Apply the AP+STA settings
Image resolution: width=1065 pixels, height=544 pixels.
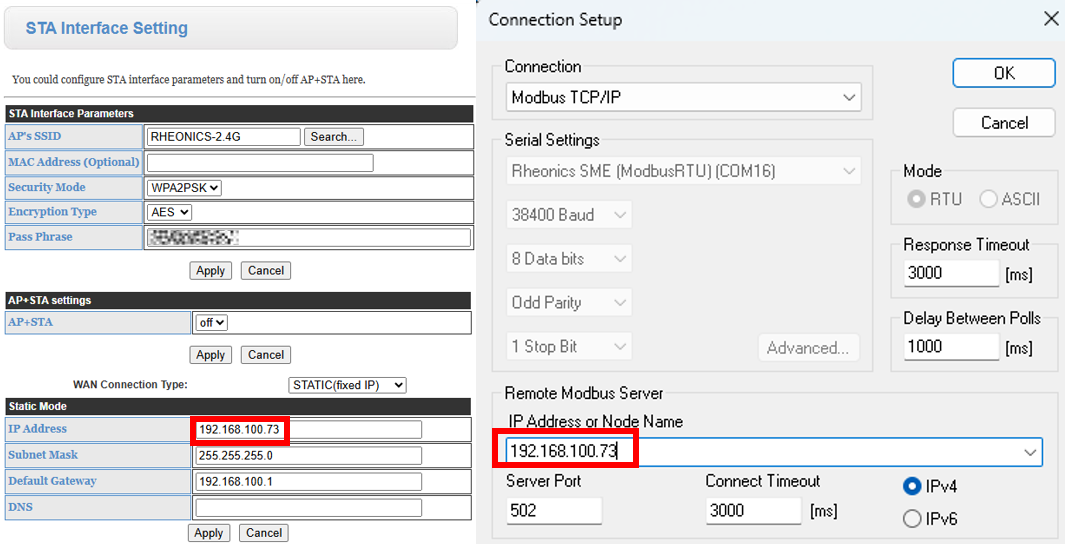click(210, 355)
